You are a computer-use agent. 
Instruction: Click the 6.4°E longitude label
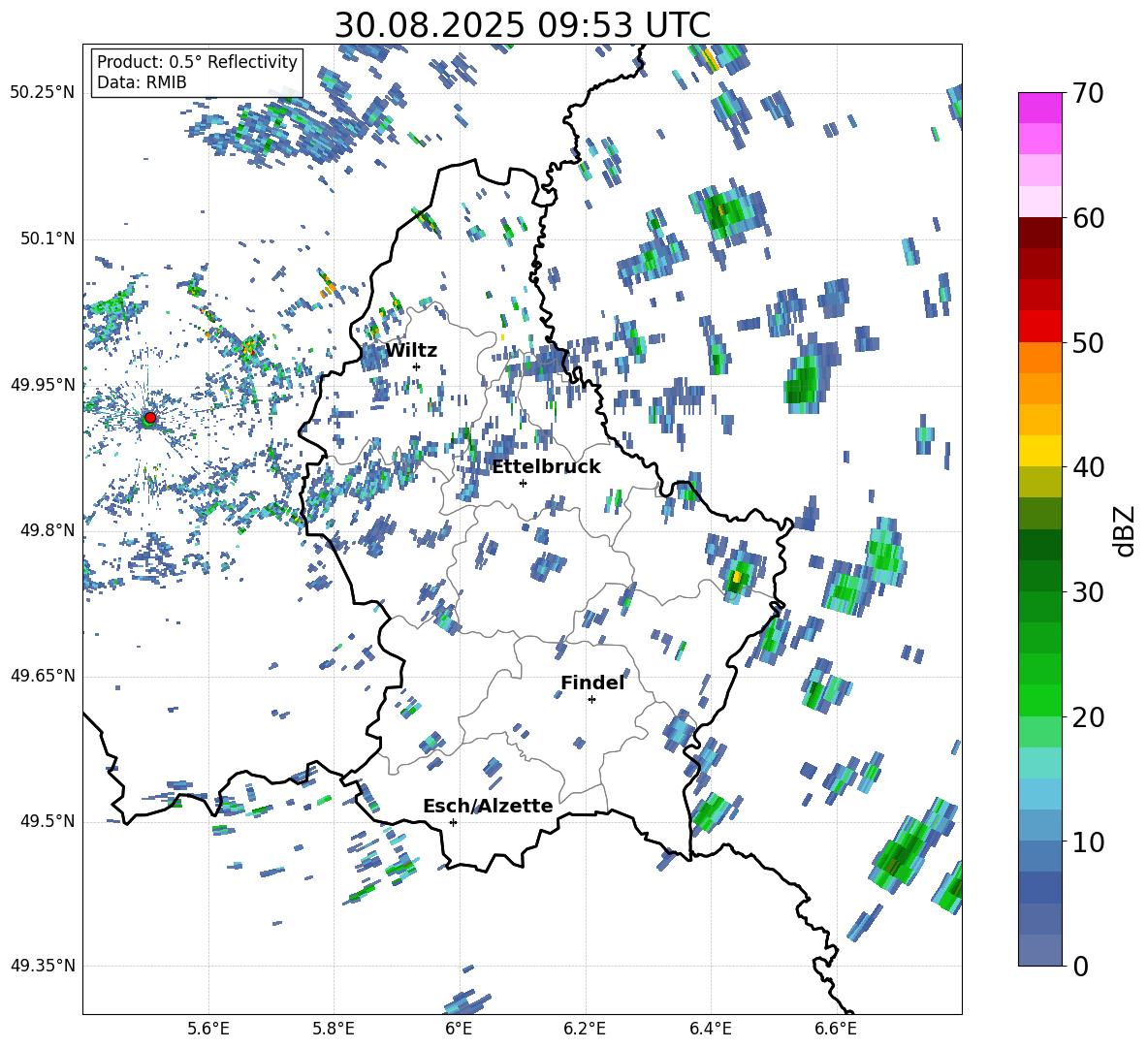(710, 1029)
